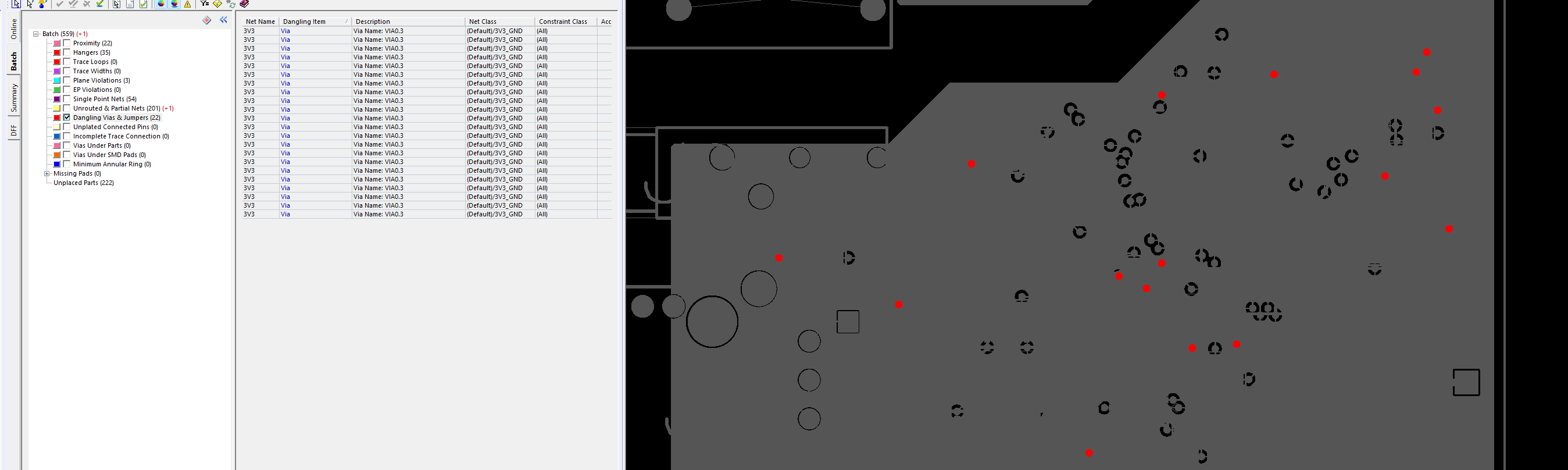This screenshot has height=470, width=1568.
Task: Check the Plane Violations checkbox
Action: 67,80
